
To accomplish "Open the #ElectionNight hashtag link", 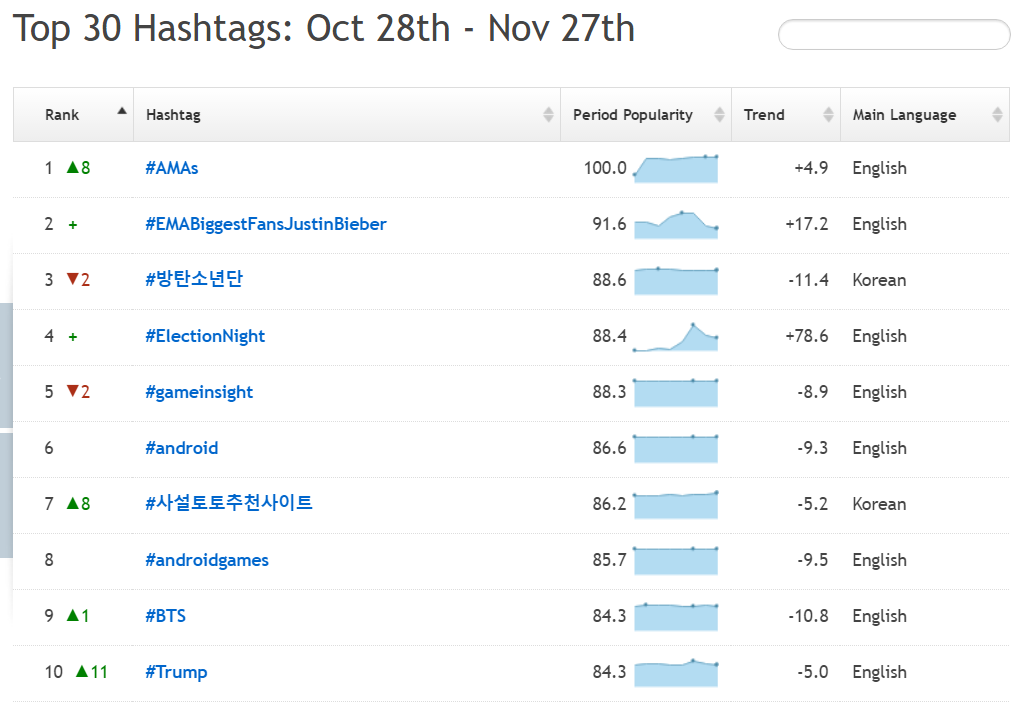I will (205, 336).
